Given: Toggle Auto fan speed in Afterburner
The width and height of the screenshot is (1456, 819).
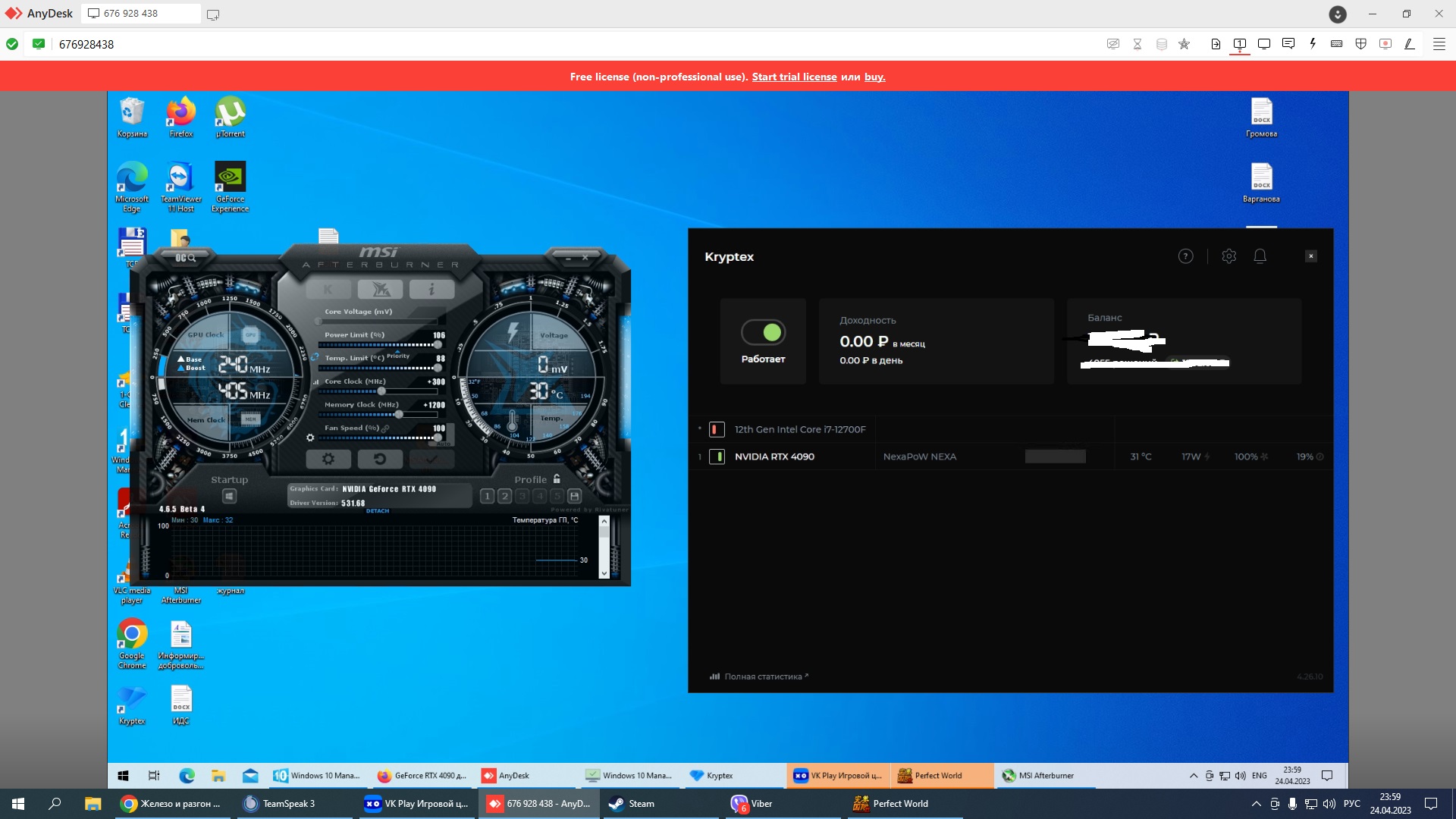Looking at the screenshot, I should tap(444, 444).
